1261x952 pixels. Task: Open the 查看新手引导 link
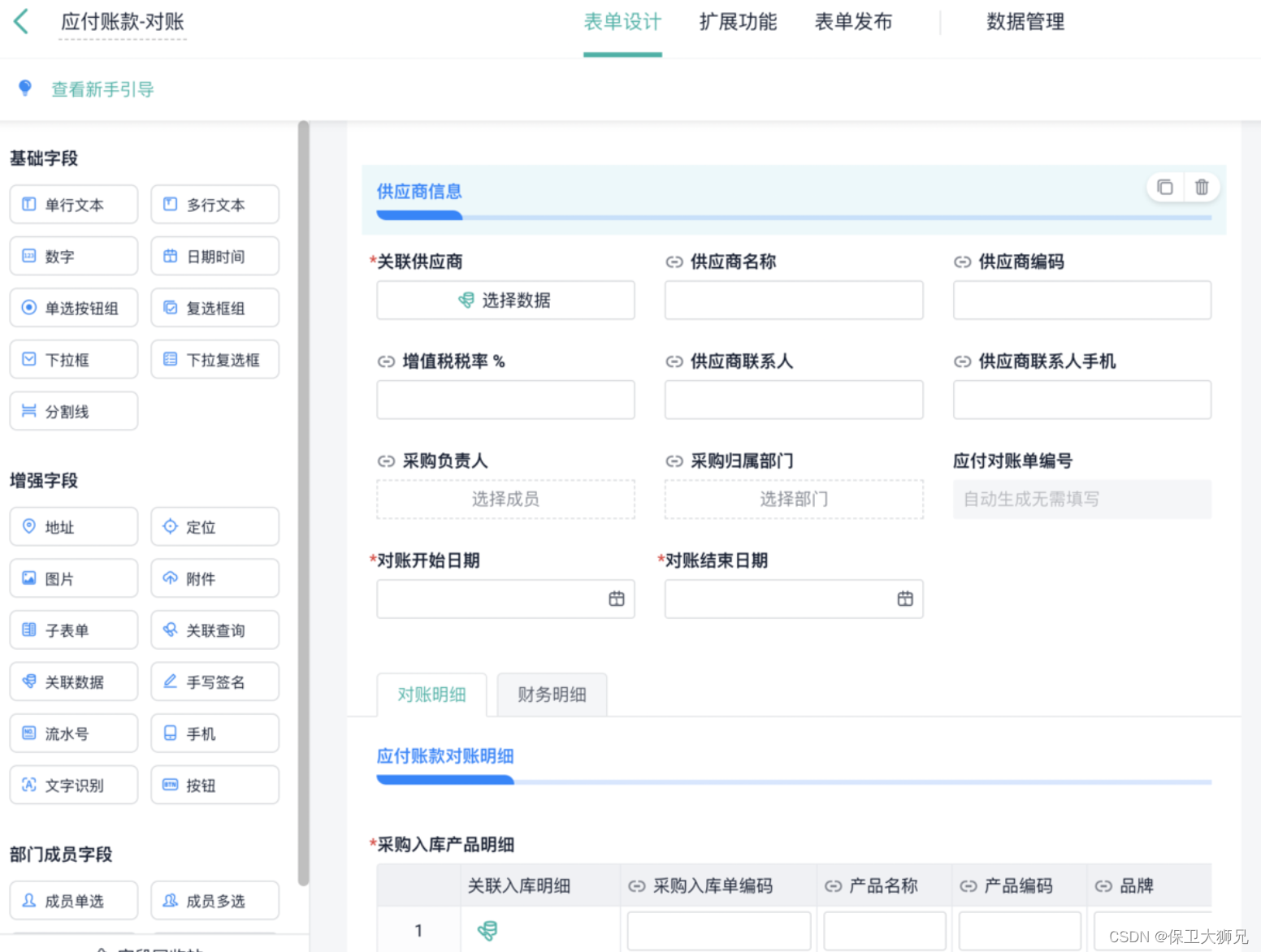(102, 89)
